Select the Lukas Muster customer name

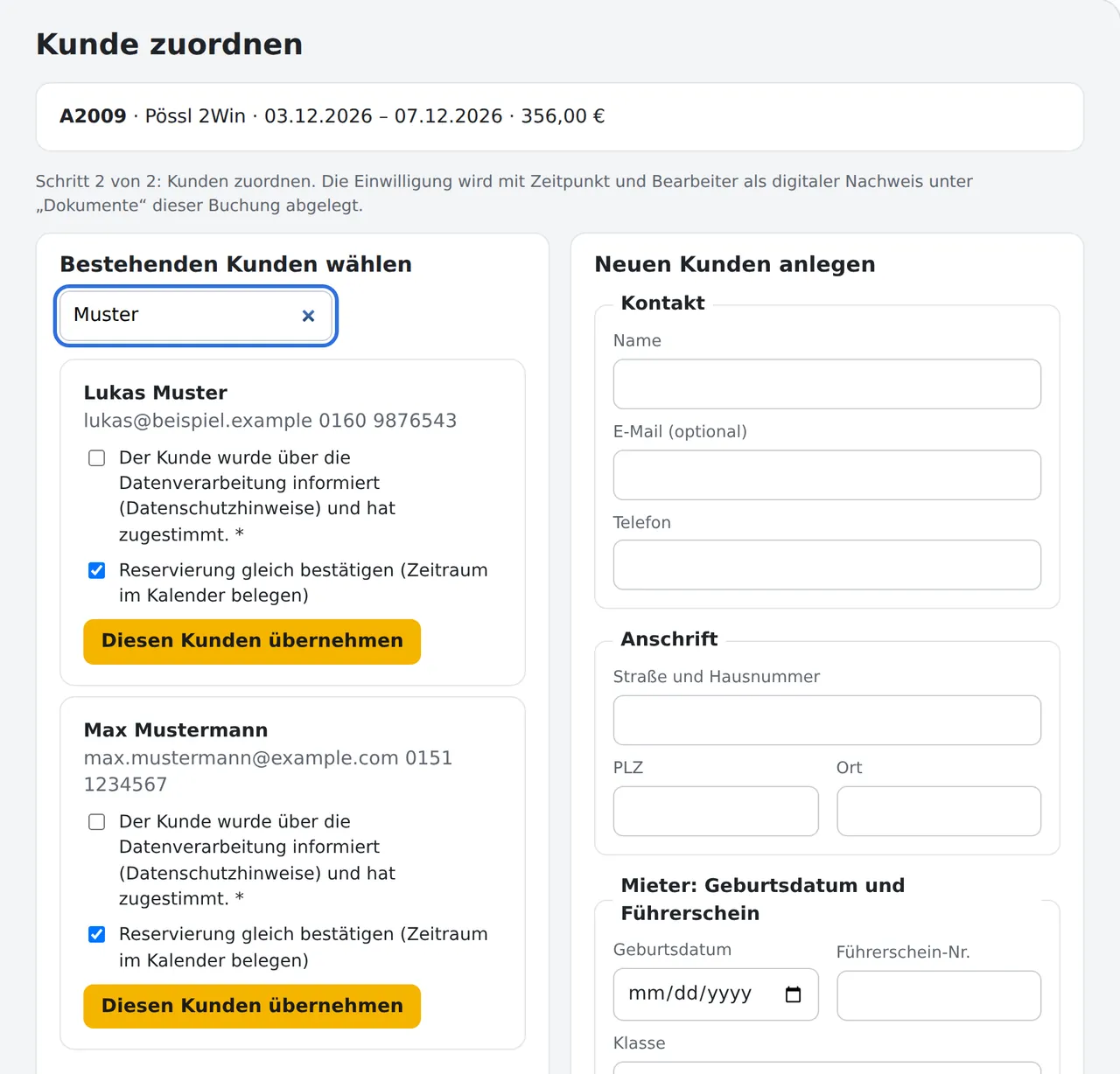click(156, 393)
